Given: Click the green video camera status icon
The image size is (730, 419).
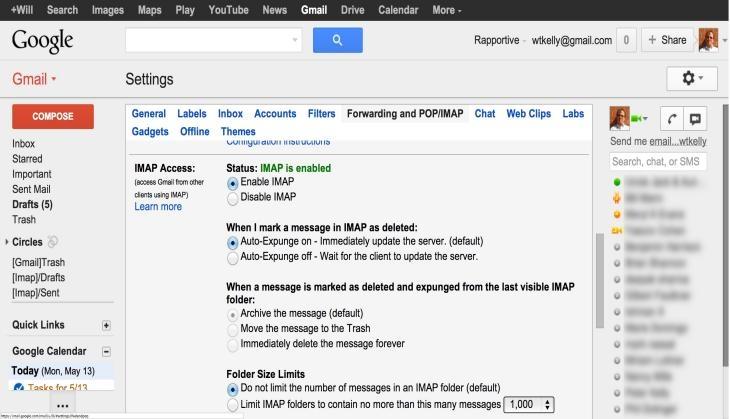Looking at the screenshot, I should pyautogui.click(x=636, y=119).
